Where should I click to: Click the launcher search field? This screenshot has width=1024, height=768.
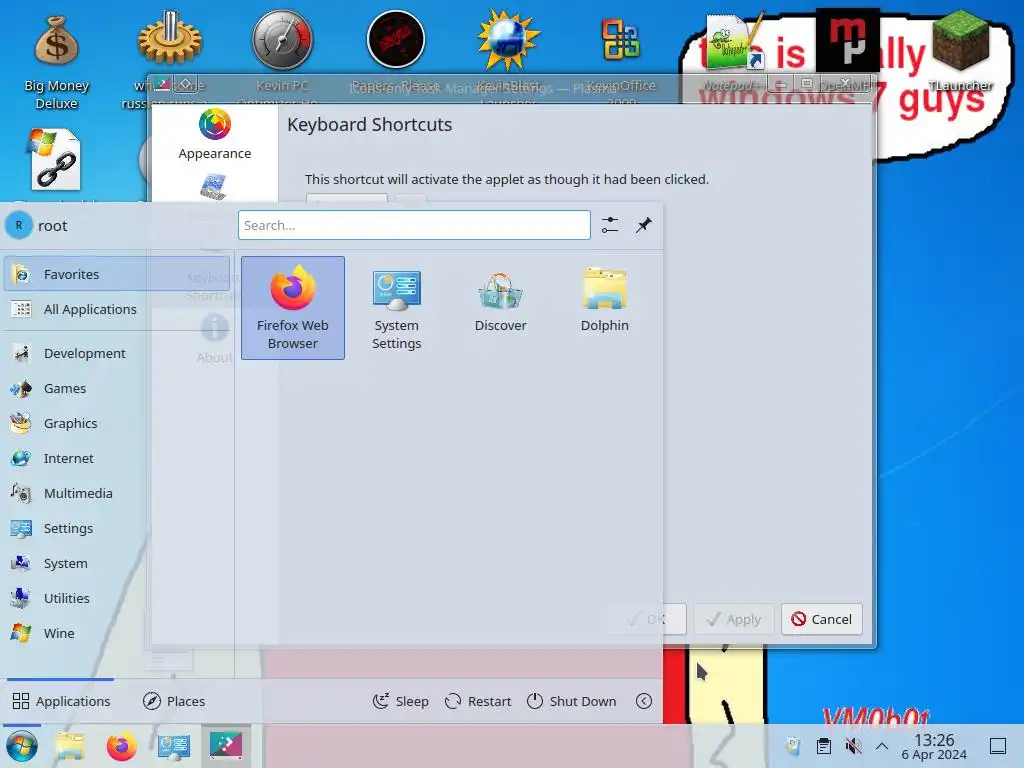414,225
